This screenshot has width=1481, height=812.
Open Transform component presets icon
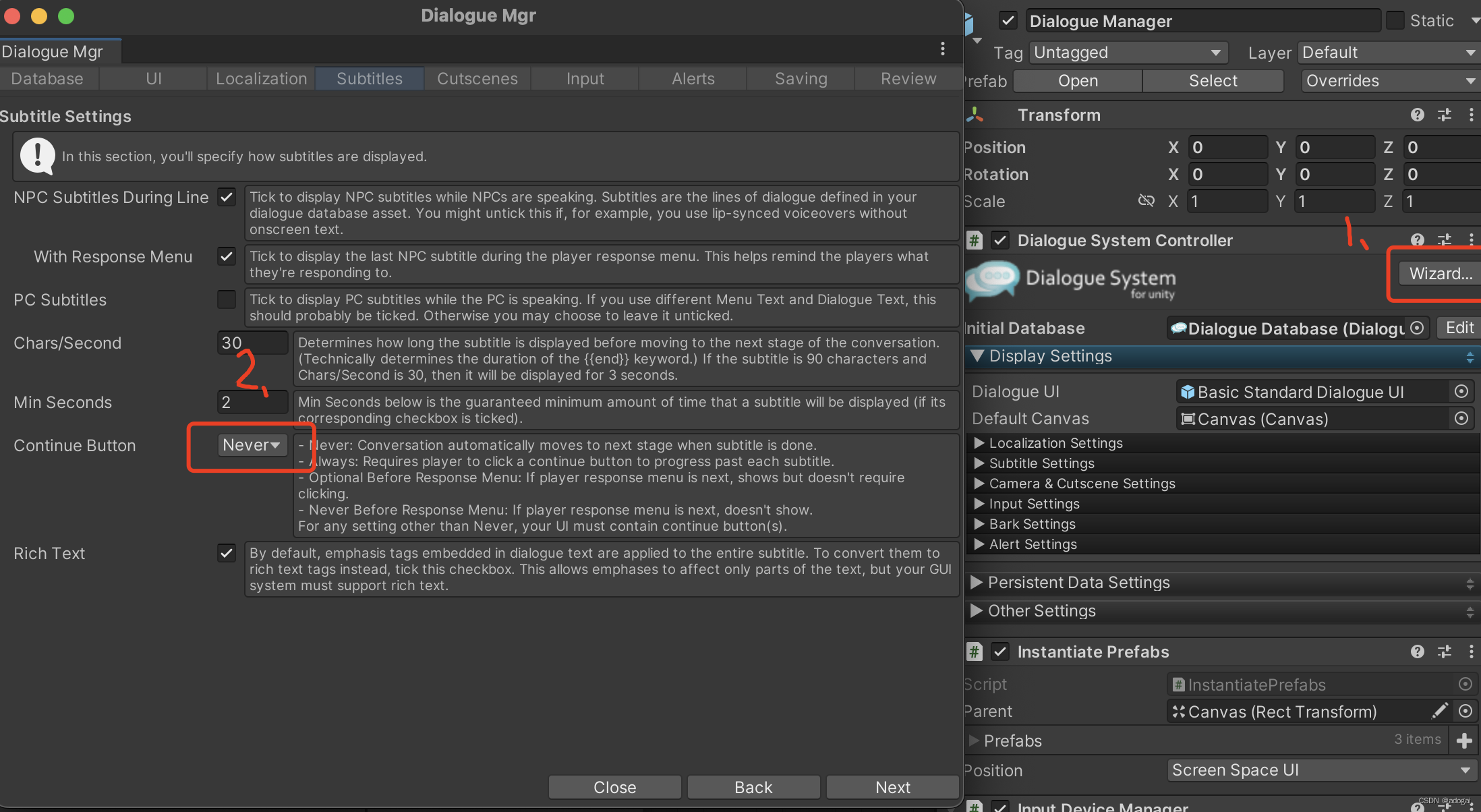(x=1445, y=115)
